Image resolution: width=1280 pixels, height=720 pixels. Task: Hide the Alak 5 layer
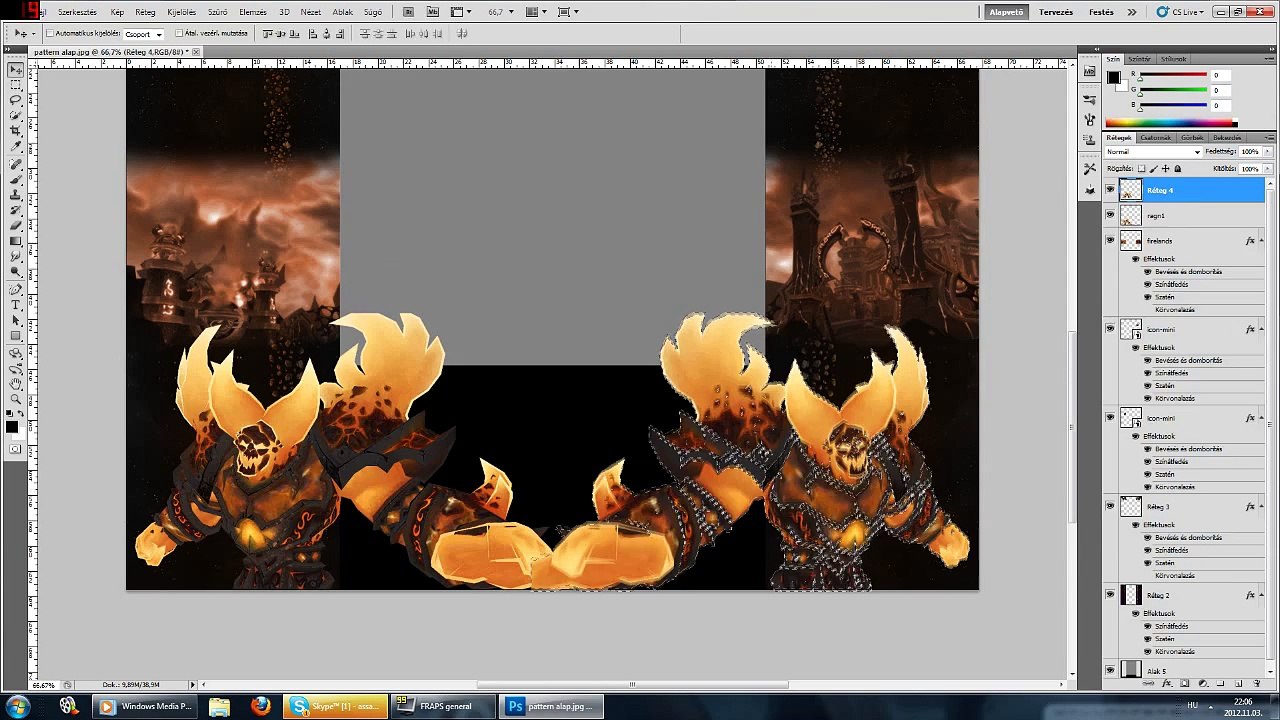click(x=1110, y=671)
